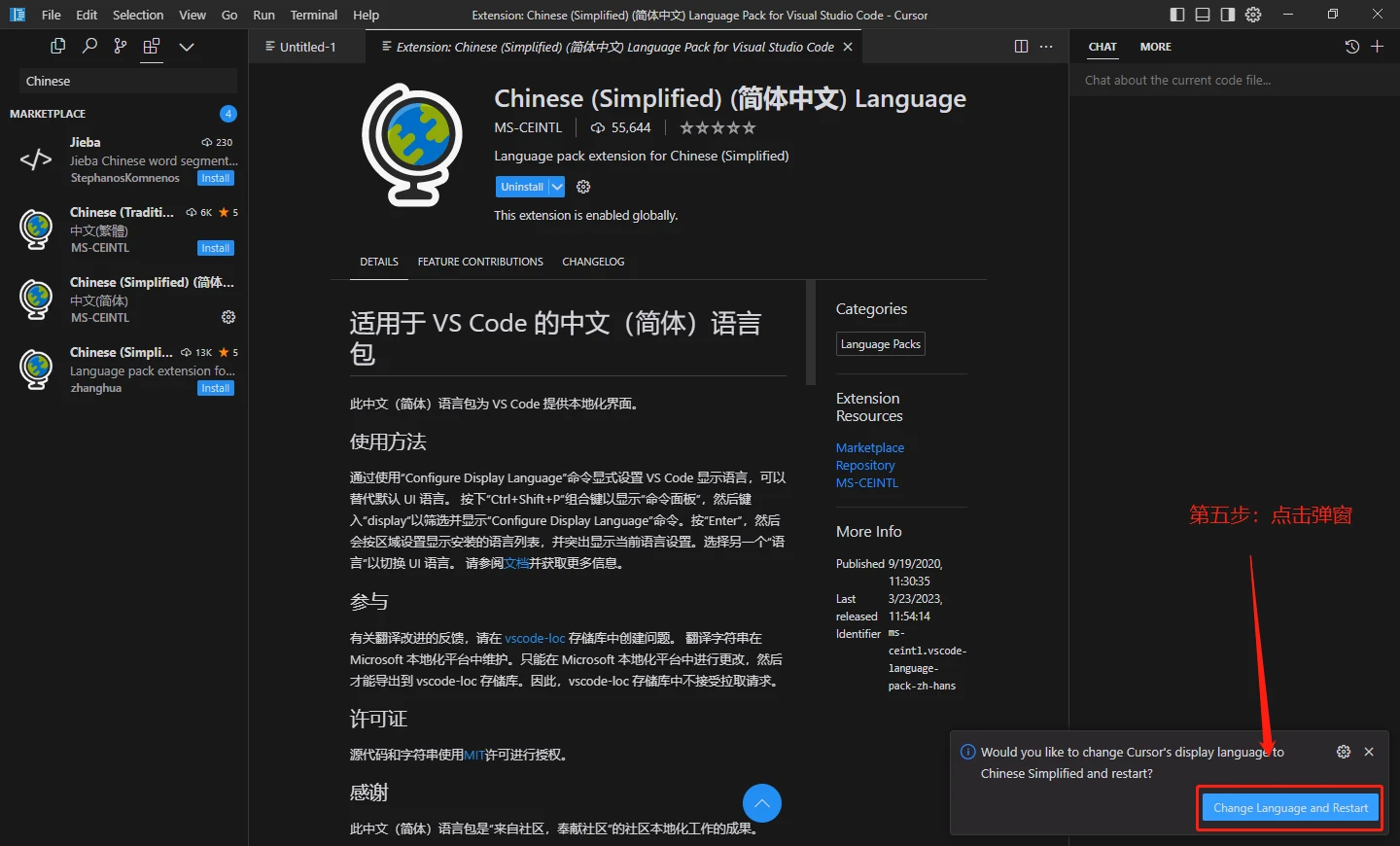Dismiss the language change notification
This screenshot has height=846, width=1400.
click(1369, 752)
